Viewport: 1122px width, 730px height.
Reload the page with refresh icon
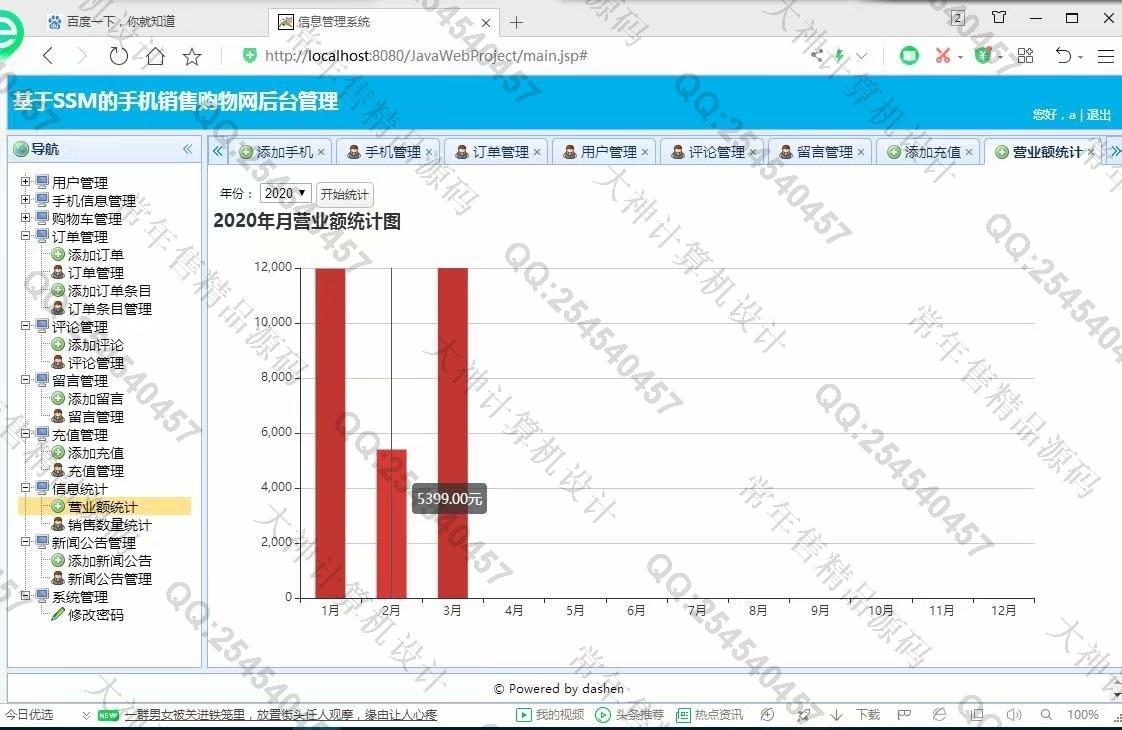click(x=118, y=55)
